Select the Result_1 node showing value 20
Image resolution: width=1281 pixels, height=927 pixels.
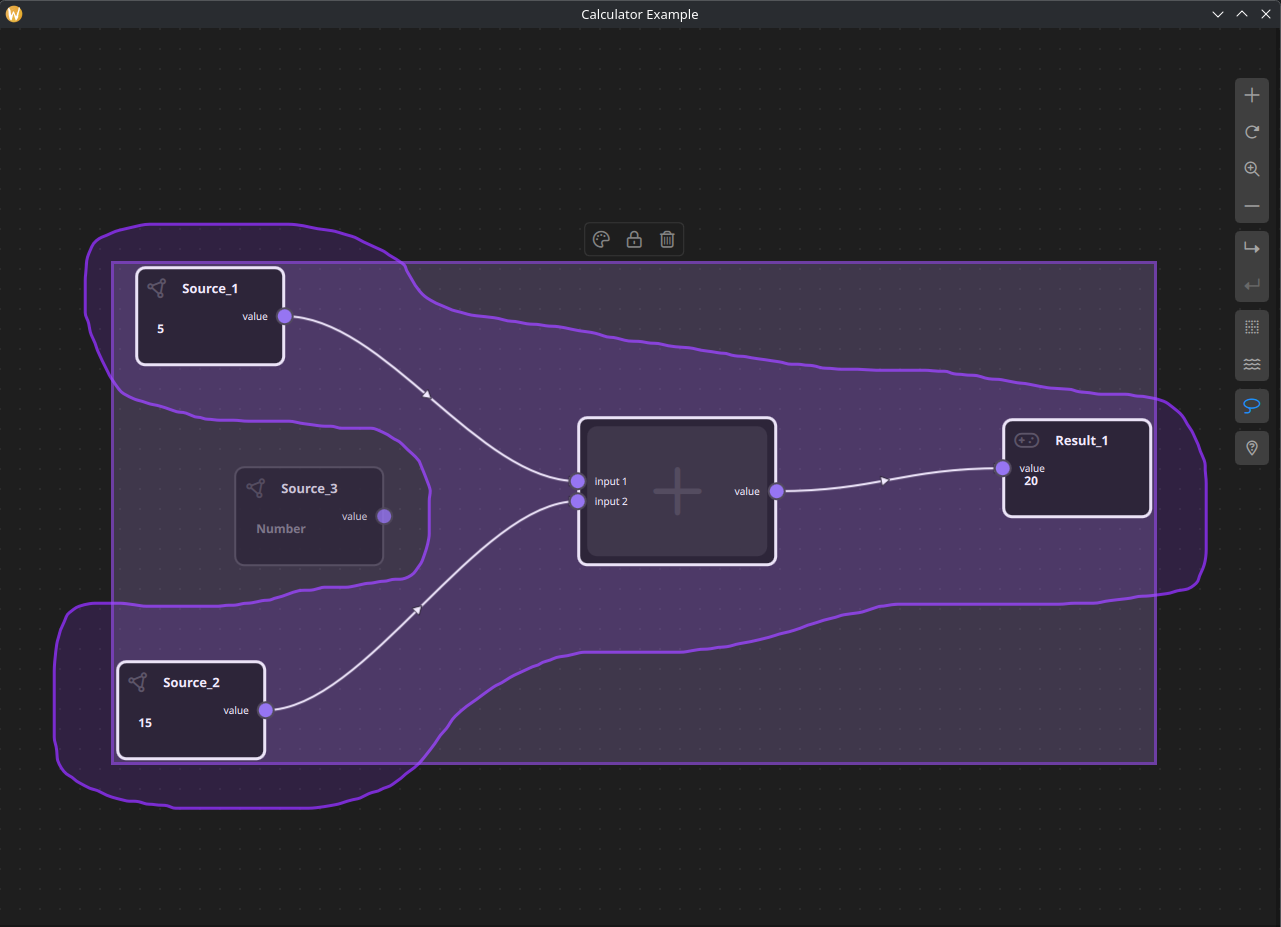click(1076, 468)
